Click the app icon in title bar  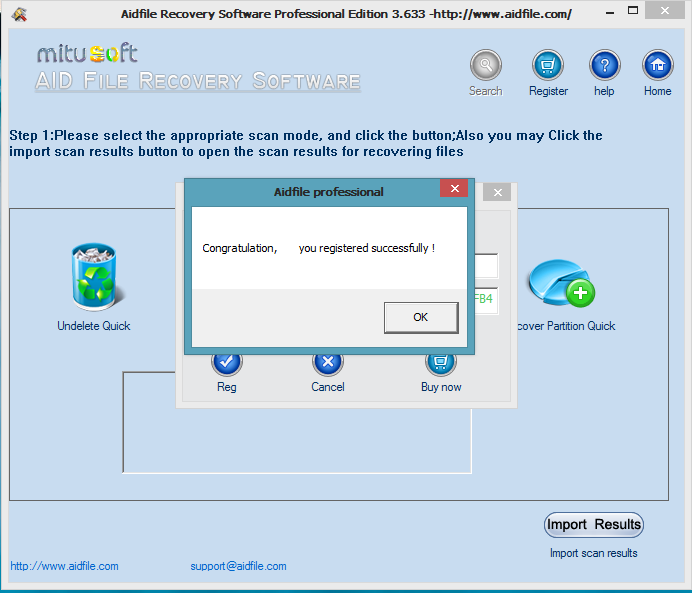click(19, 14)
